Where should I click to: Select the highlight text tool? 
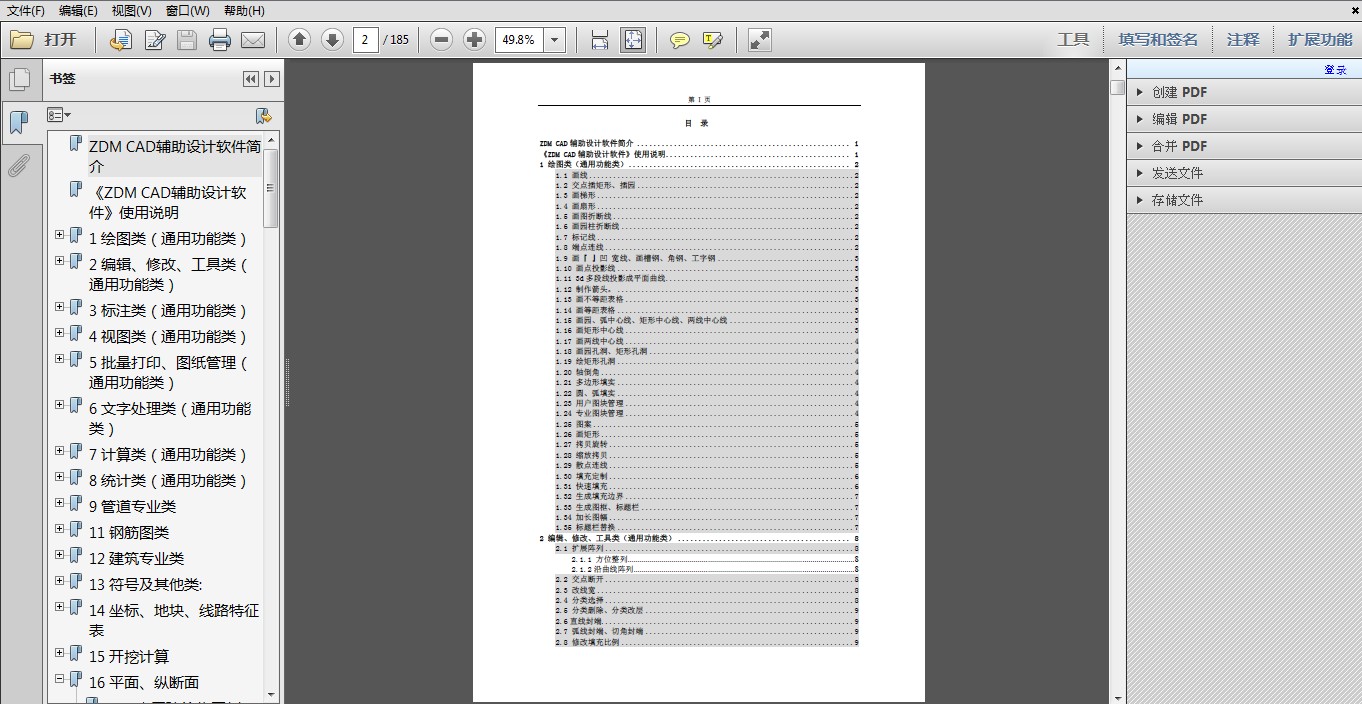pos(713,40)
